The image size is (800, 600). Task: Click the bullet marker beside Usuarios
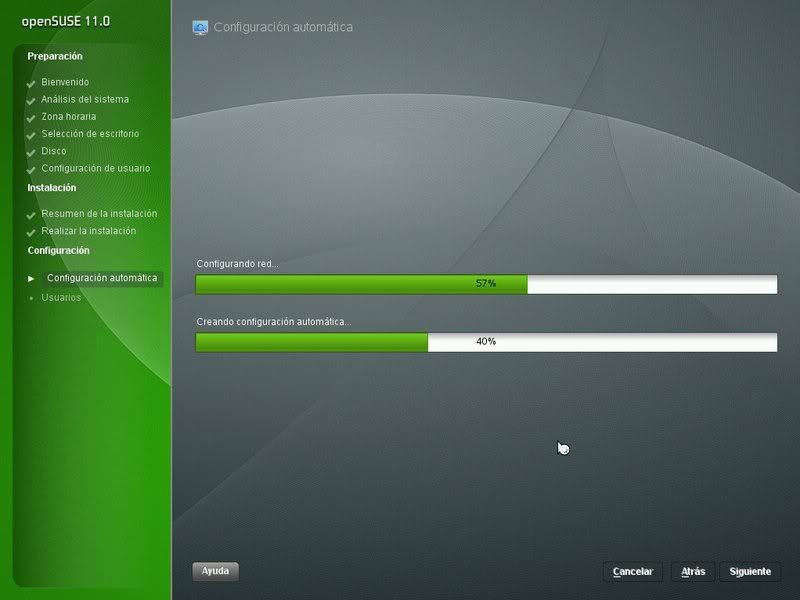click(x=31, y=298)
